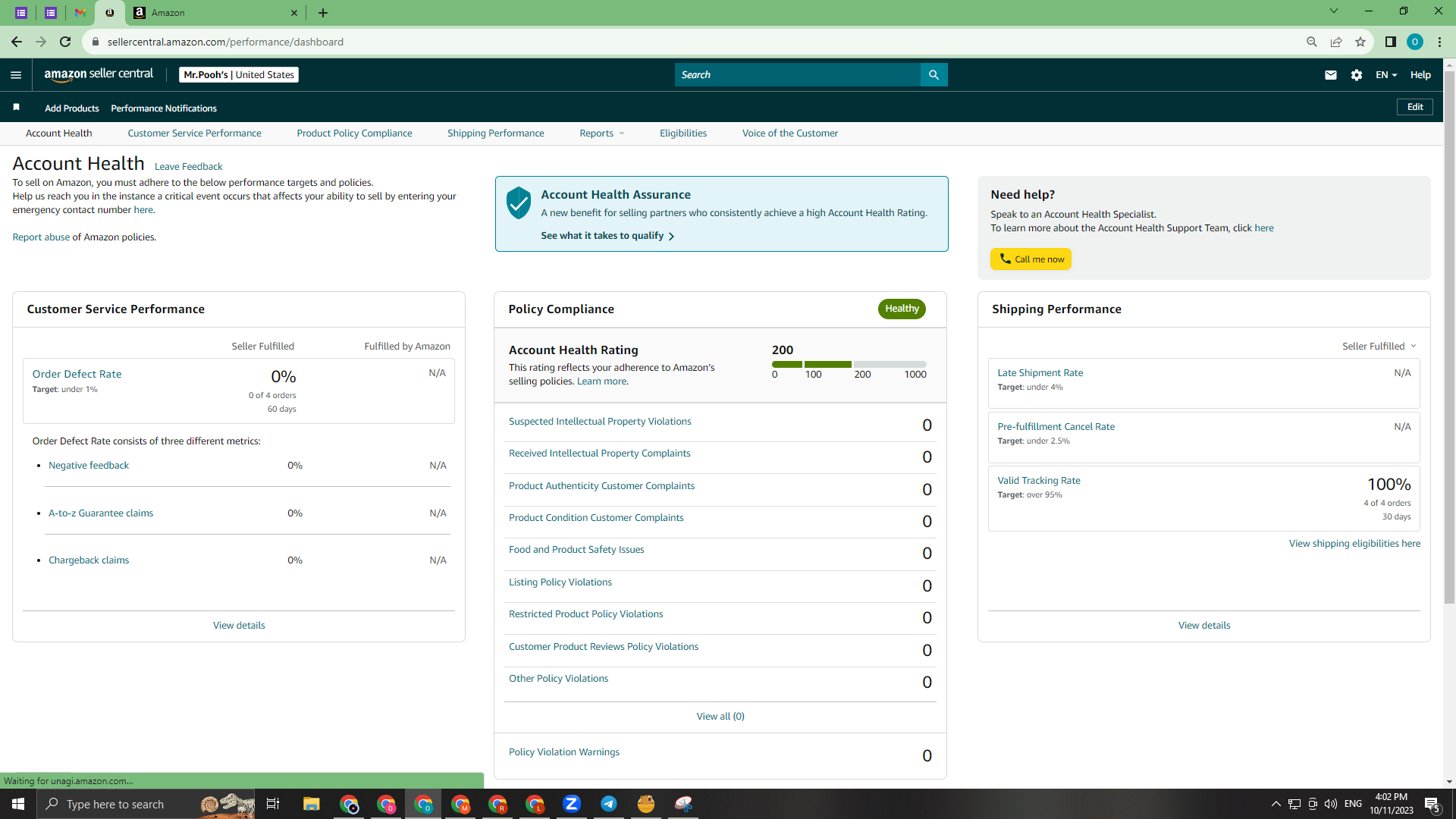Open Suspected Intellectual Property Violations

tap(600, 421)
